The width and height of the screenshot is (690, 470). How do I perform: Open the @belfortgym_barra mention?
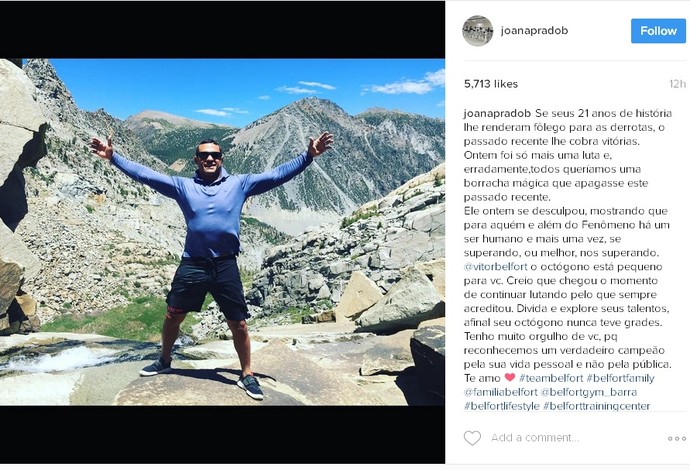588,392
